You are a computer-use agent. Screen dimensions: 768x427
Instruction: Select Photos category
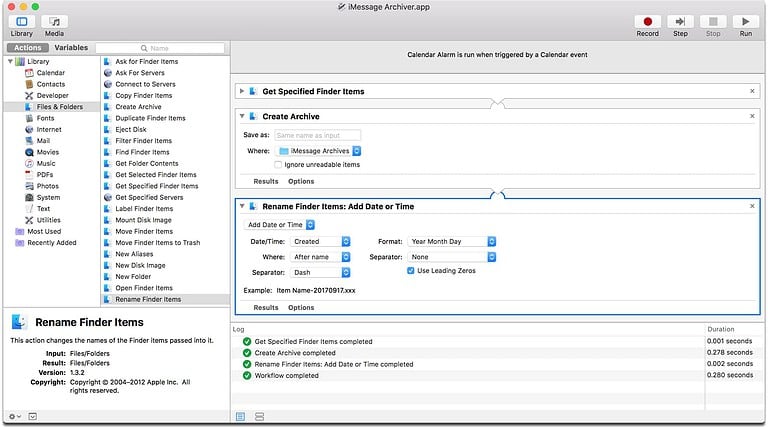(x=48, y=186)
